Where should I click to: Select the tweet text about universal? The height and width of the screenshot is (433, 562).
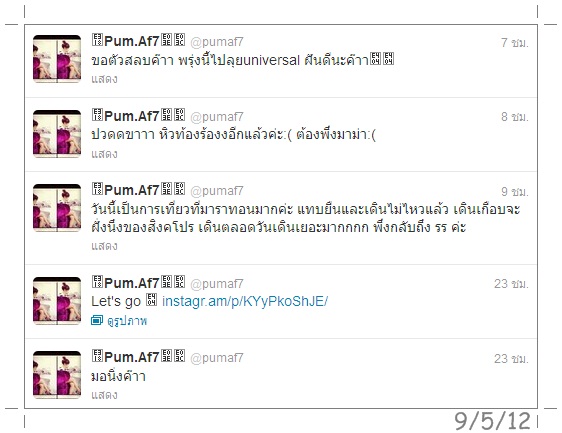tap(243, 60)
